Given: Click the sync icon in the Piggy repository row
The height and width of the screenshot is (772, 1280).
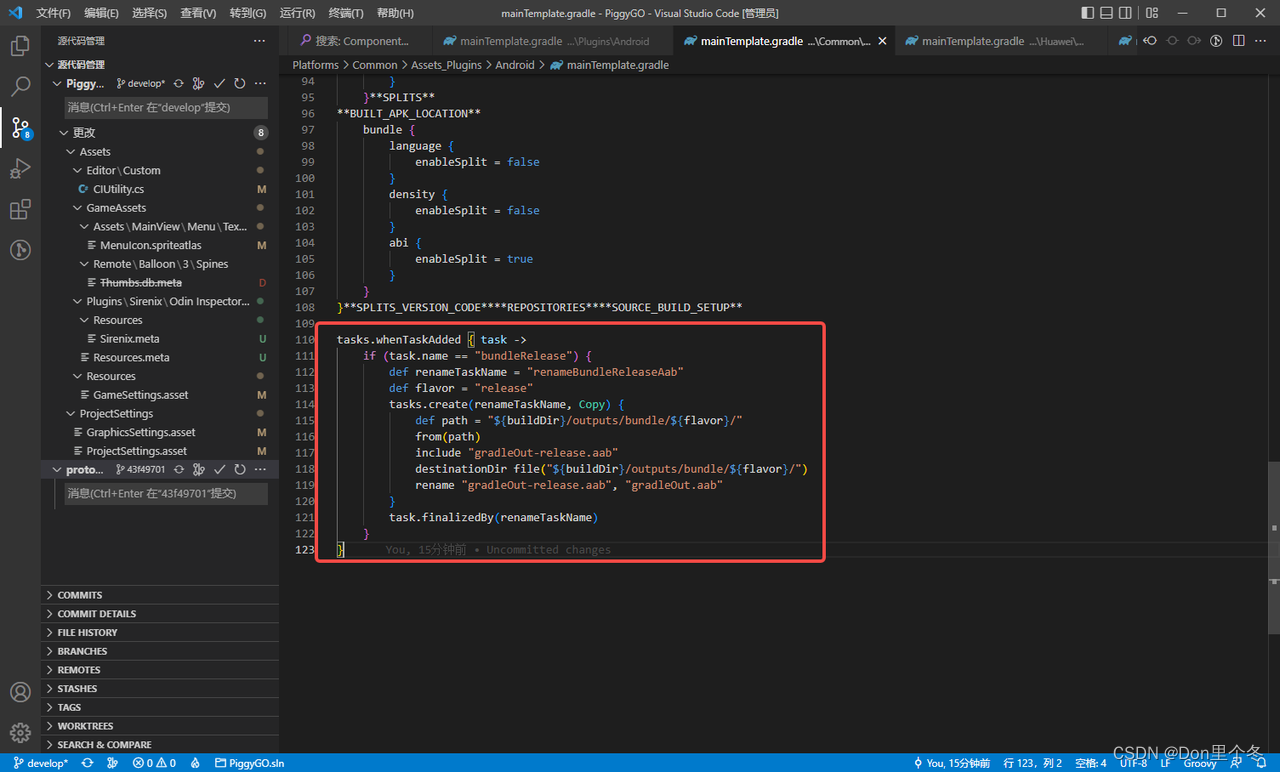Looking at the screenshot, I should 179,84.
